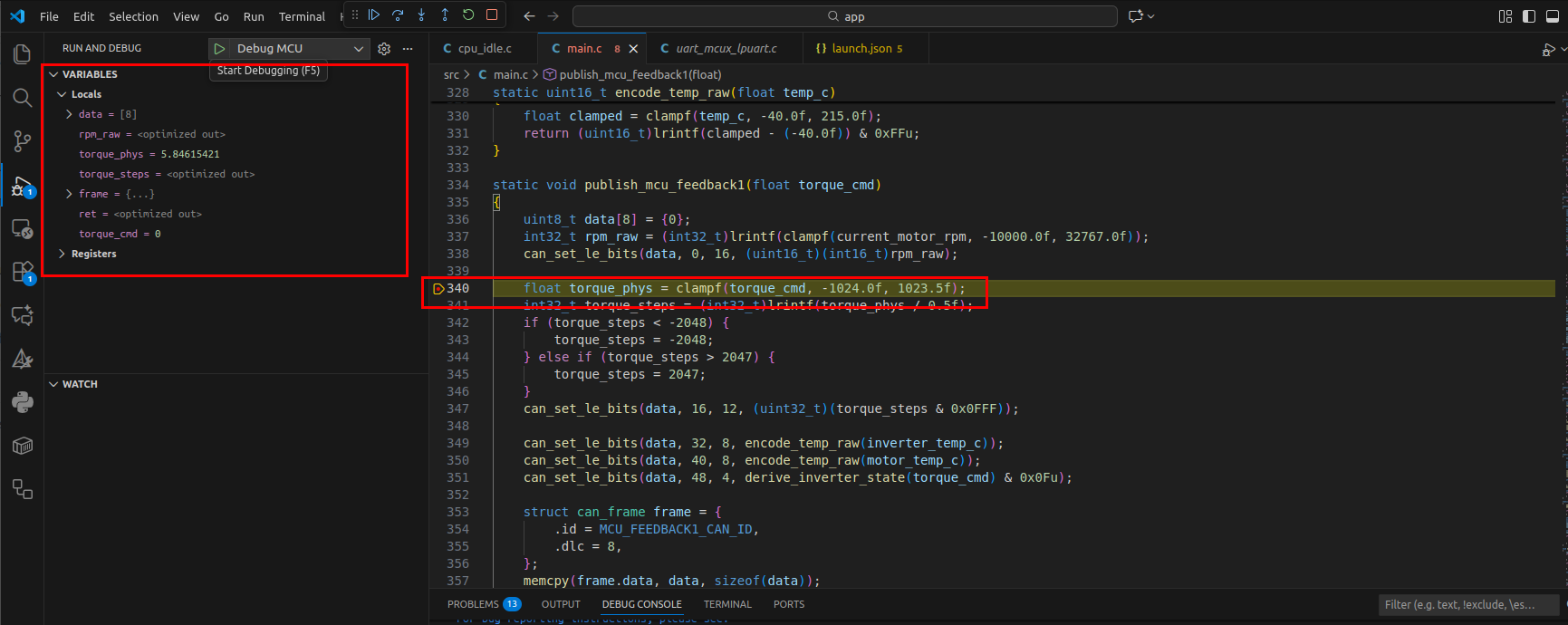Viewport: 1568px width, 625px height.
Task: Open the Chat view in the activity bar
Action: pos(23,315)
